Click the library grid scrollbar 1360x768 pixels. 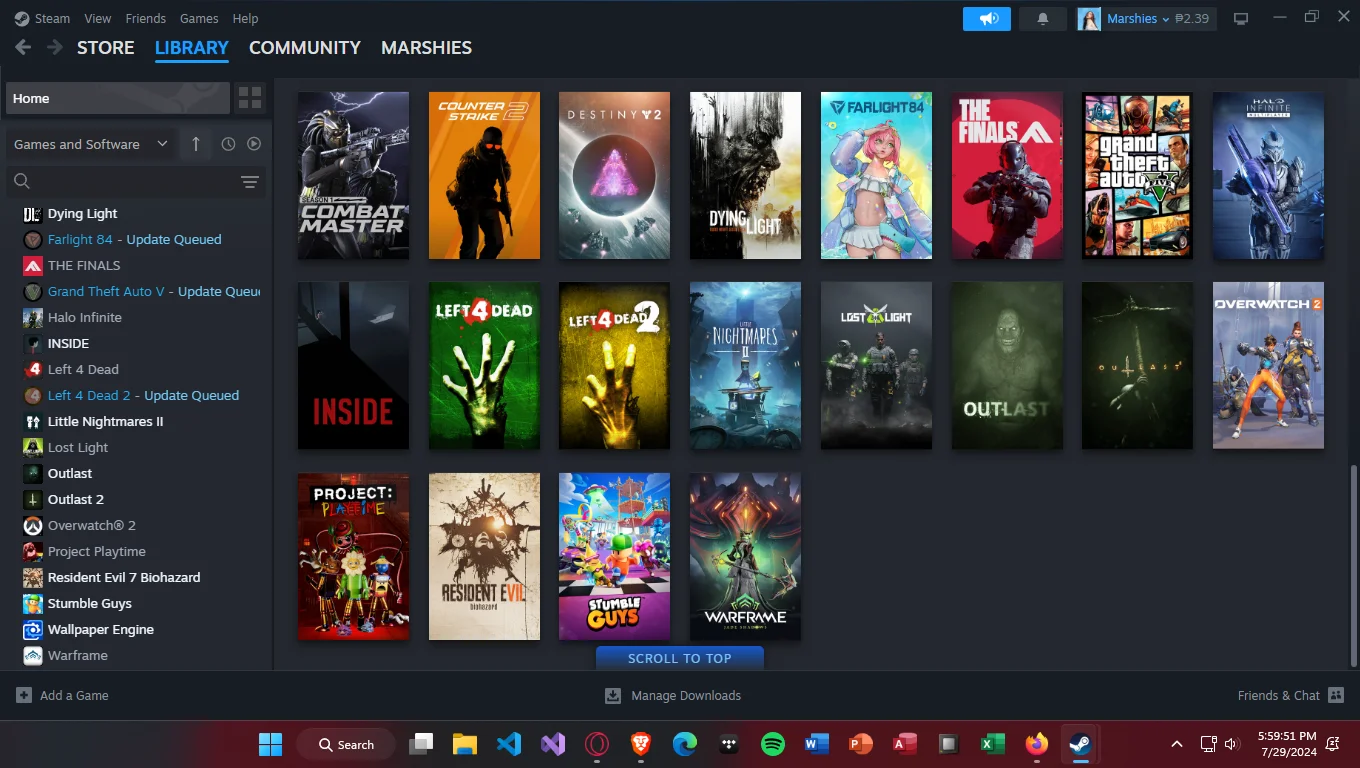tap(1354, 565)
